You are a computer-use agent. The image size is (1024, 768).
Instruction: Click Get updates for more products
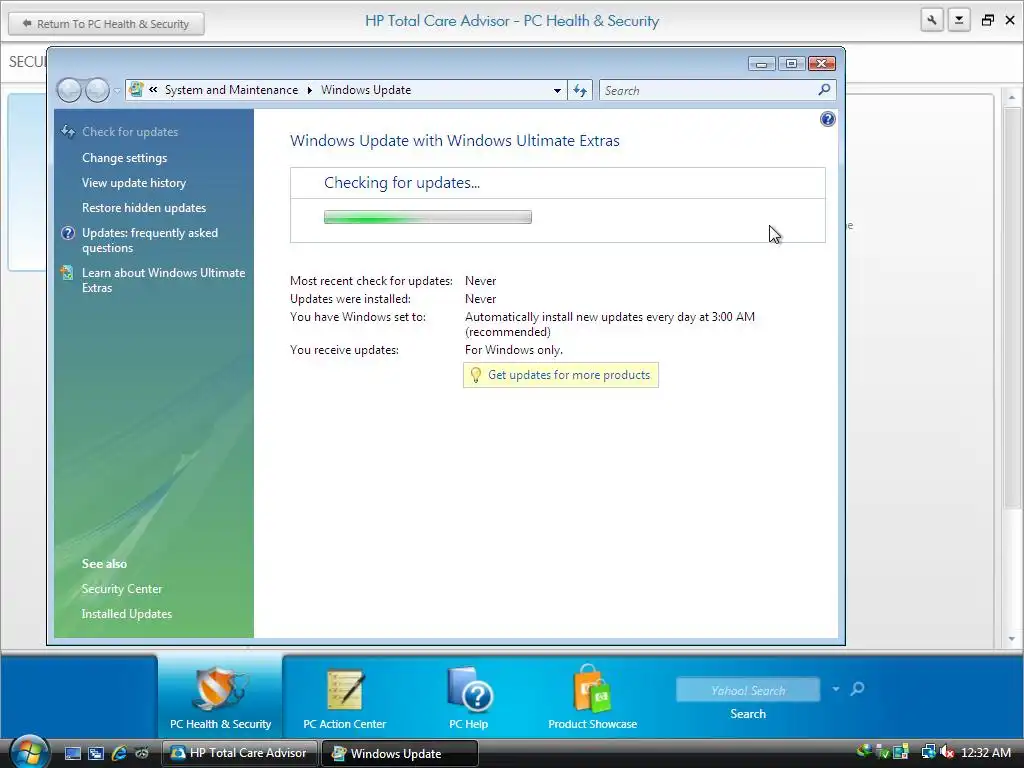click(569, 375)
